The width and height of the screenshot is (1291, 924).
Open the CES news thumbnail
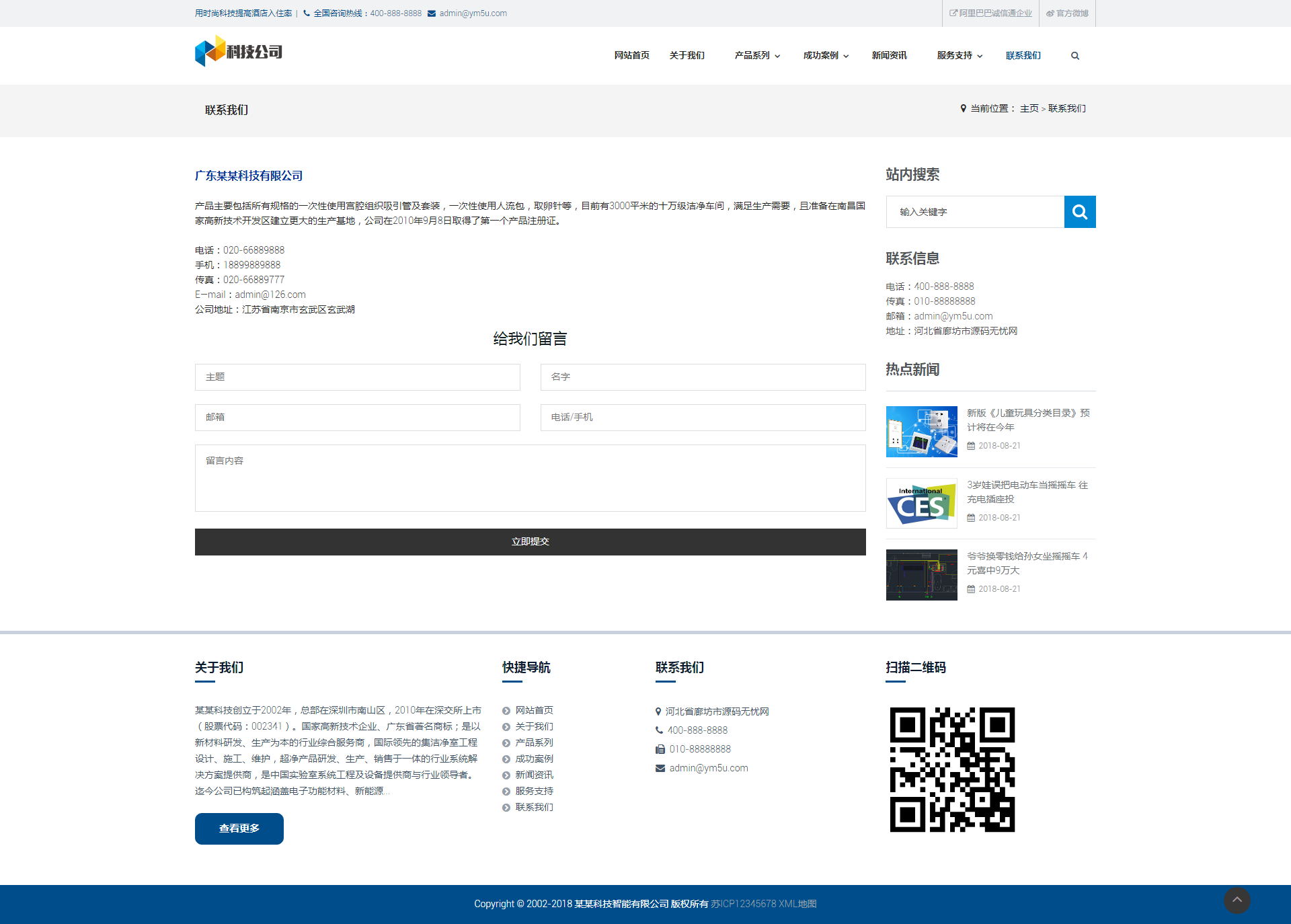click(921, 503)
